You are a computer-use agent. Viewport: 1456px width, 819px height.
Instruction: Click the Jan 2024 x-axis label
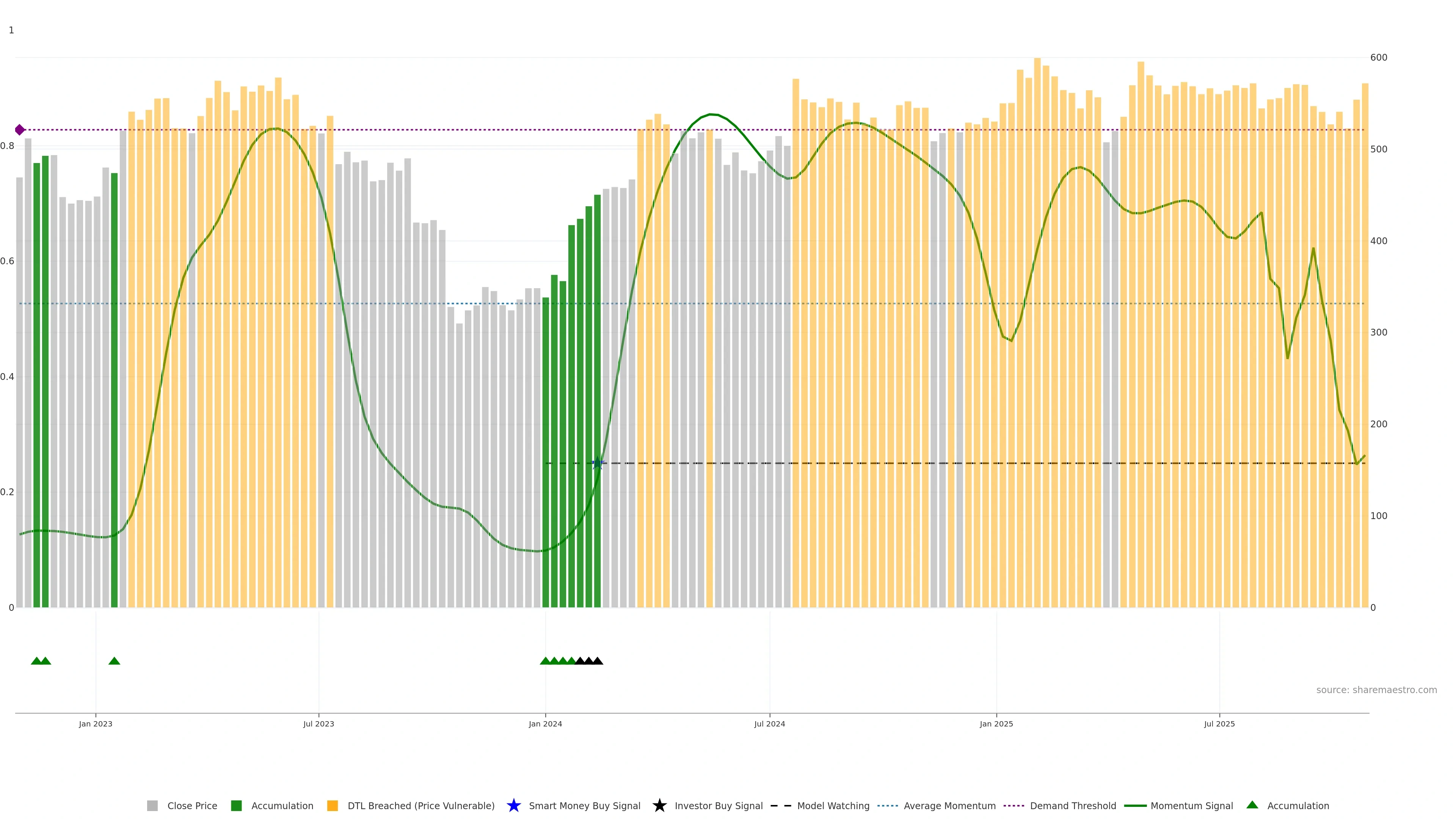545,724
